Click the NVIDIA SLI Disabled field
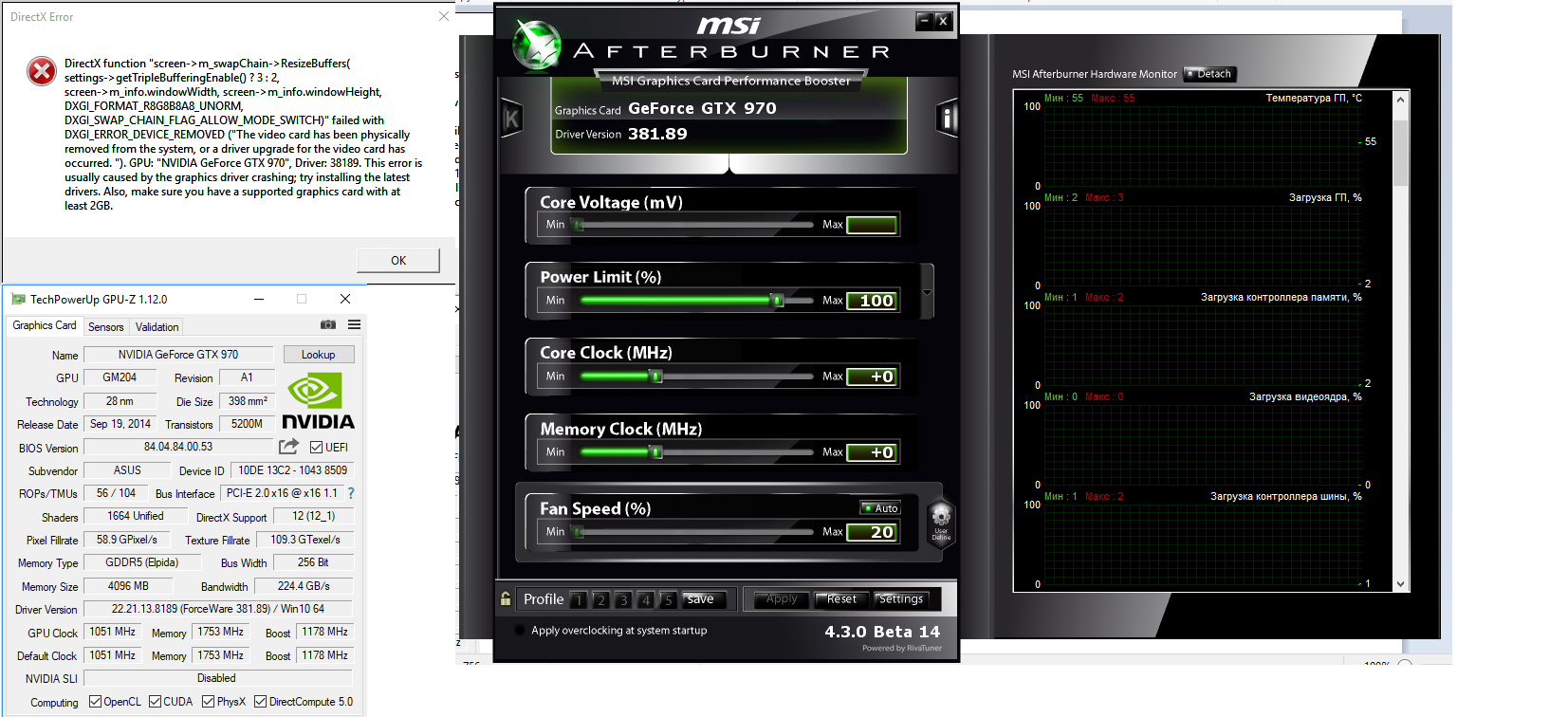Screen dimensions: 1568x717 218,678
